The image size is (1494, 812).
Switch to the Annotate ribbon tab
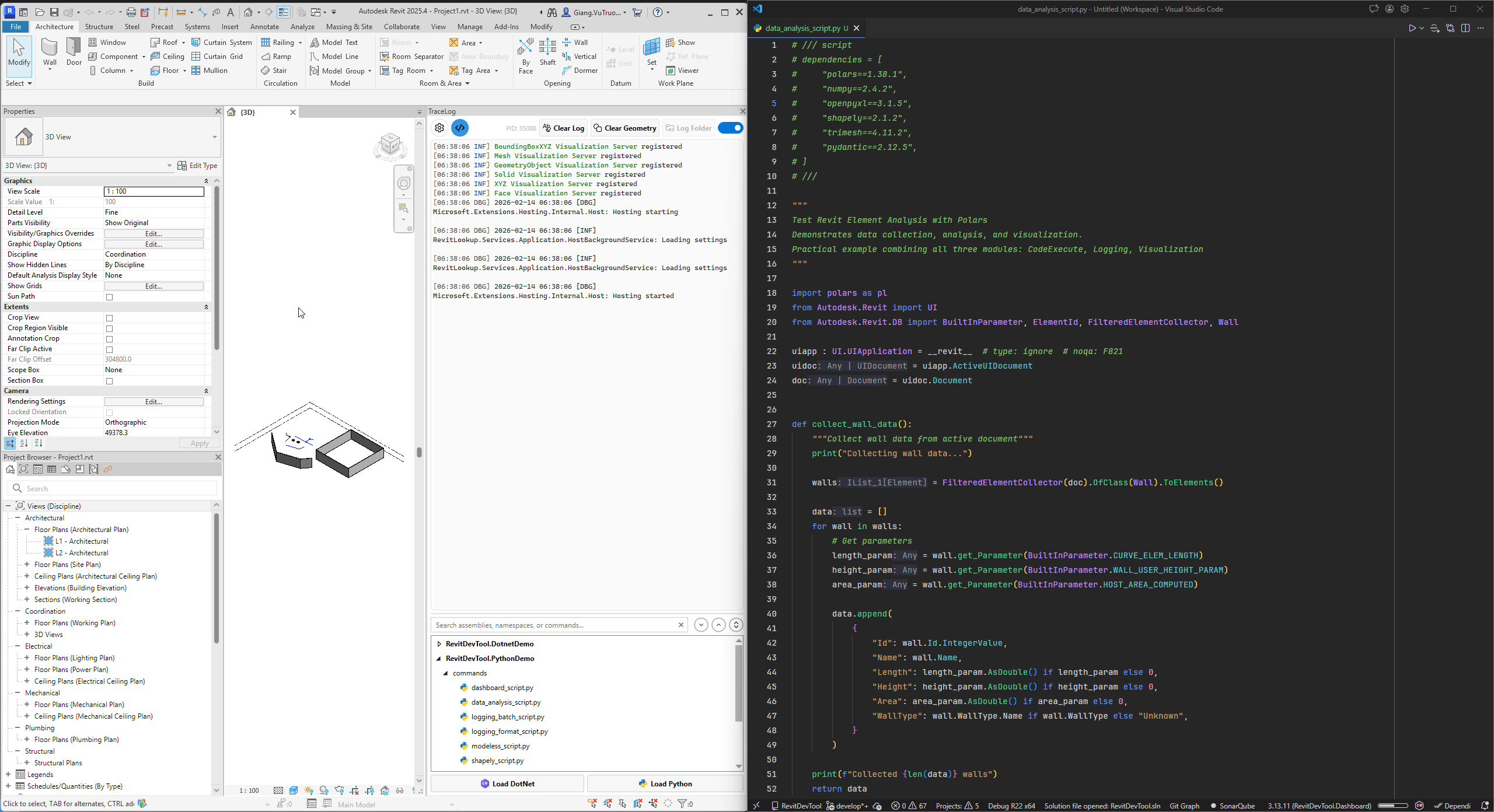click(x=264, y=26)
